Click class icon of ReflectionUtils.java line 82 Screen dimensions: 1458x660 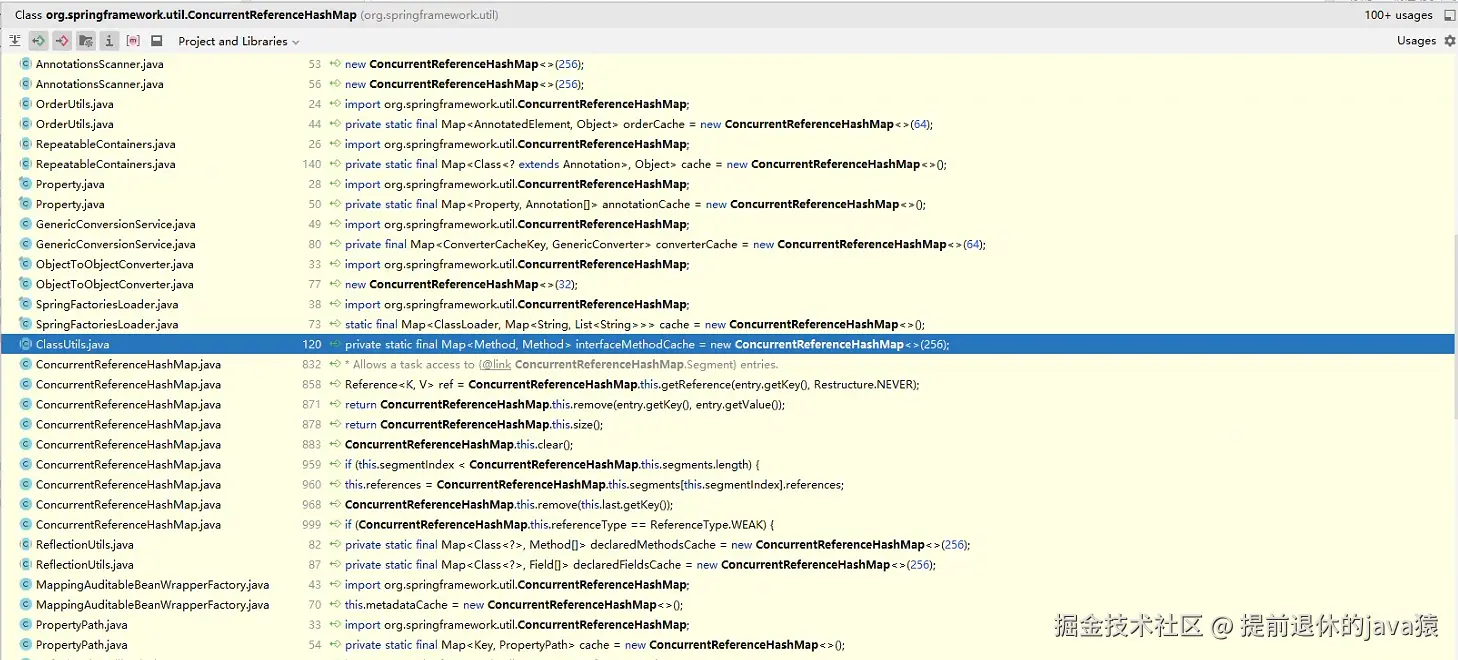(x=26, y=544)
